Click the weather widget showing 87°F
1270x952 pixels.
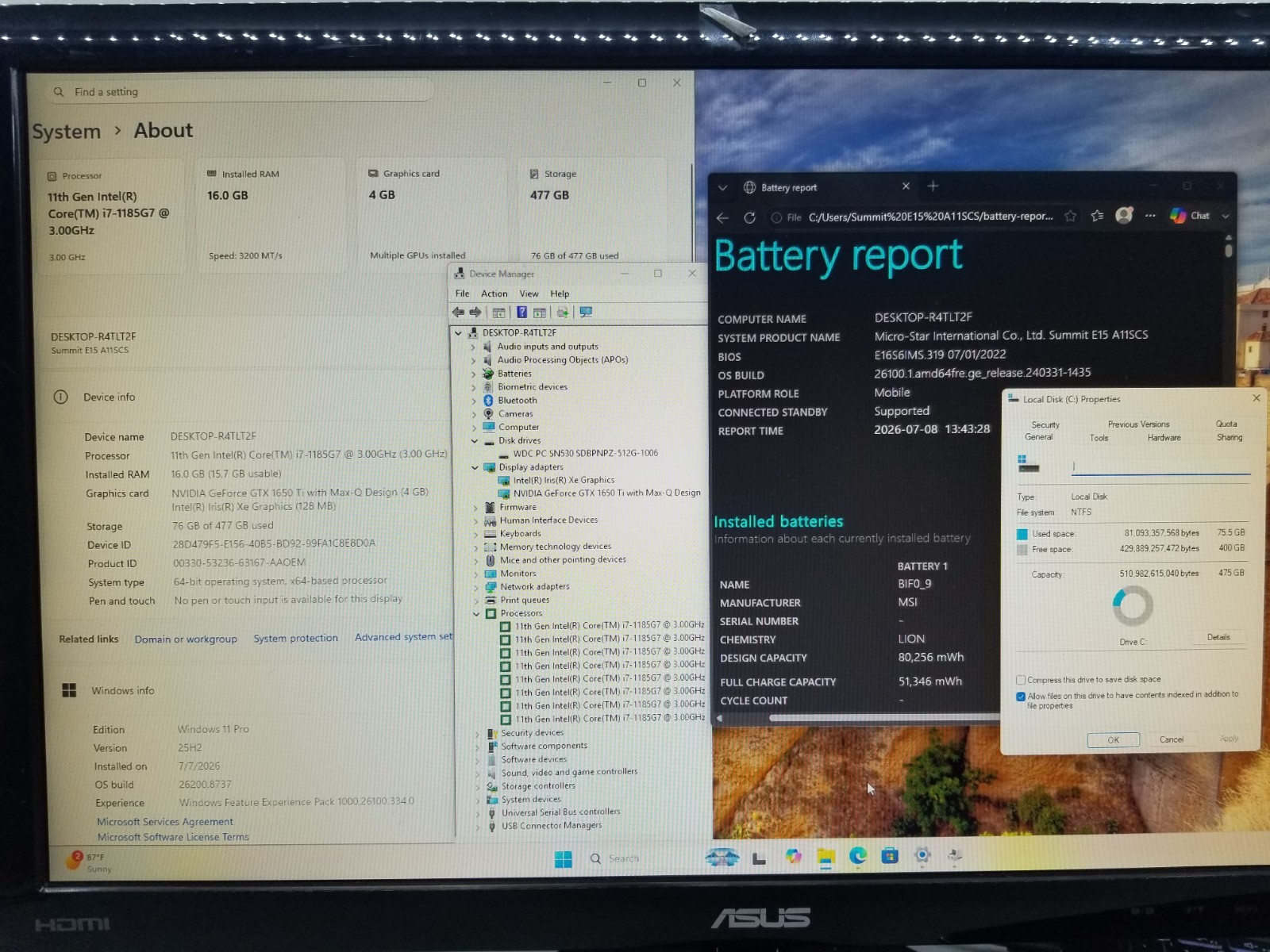[x=88, y=862]
